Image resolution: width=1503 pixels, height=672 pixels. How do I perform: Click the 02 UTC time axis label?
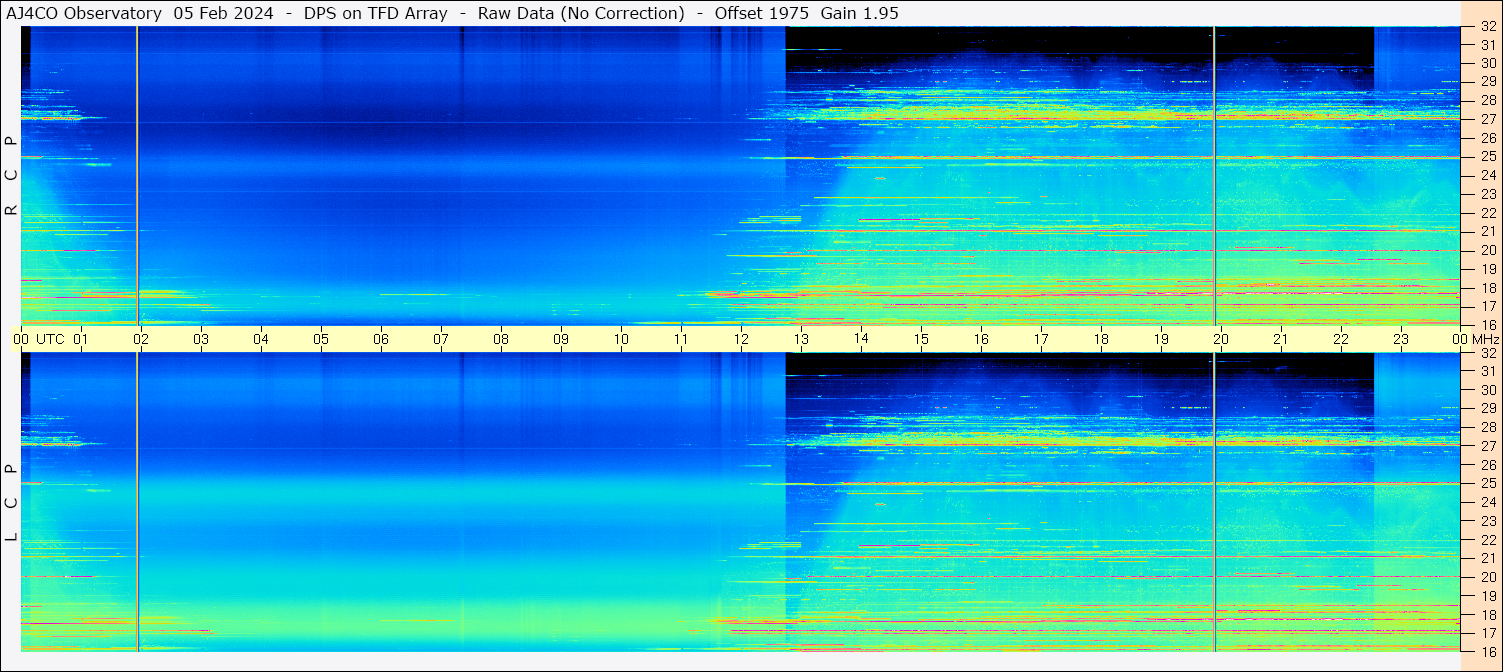pyautogui.click(x=141, y=339)
